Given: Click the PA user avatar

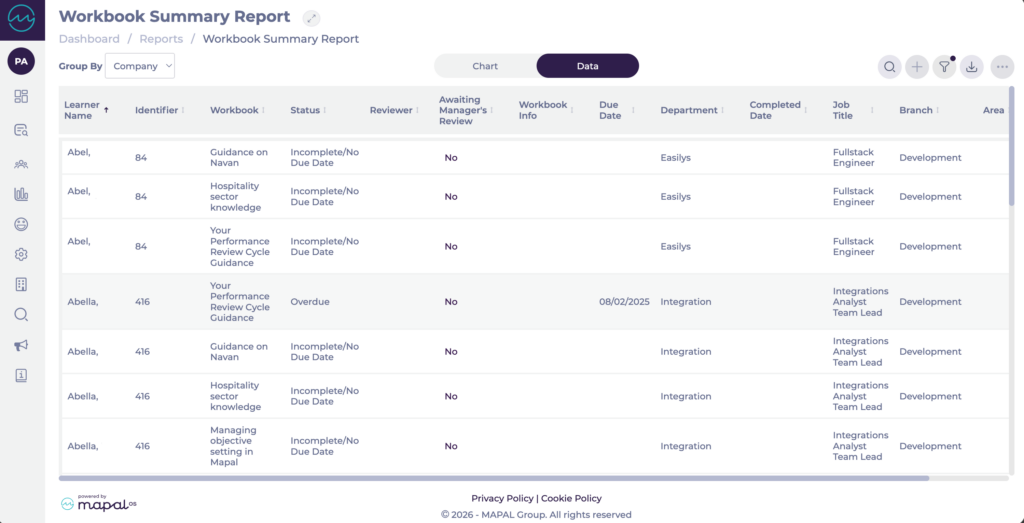Looking at the screenshot, I should 21,62.
